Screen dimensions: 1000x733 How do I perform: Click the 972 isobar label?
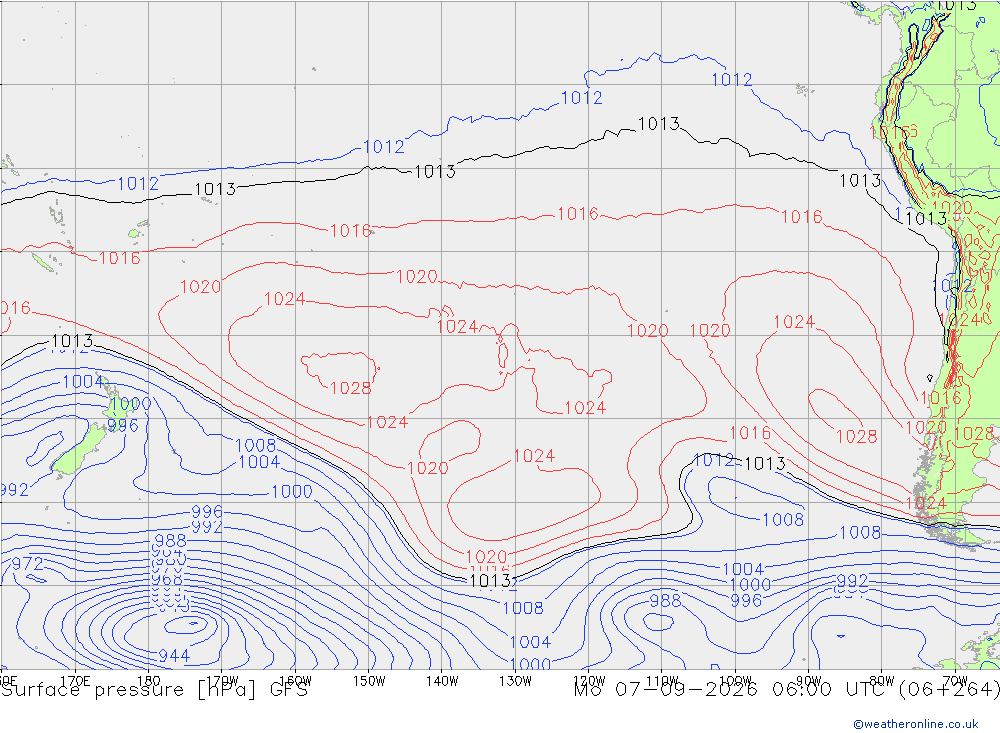click(x=27, y=563)
